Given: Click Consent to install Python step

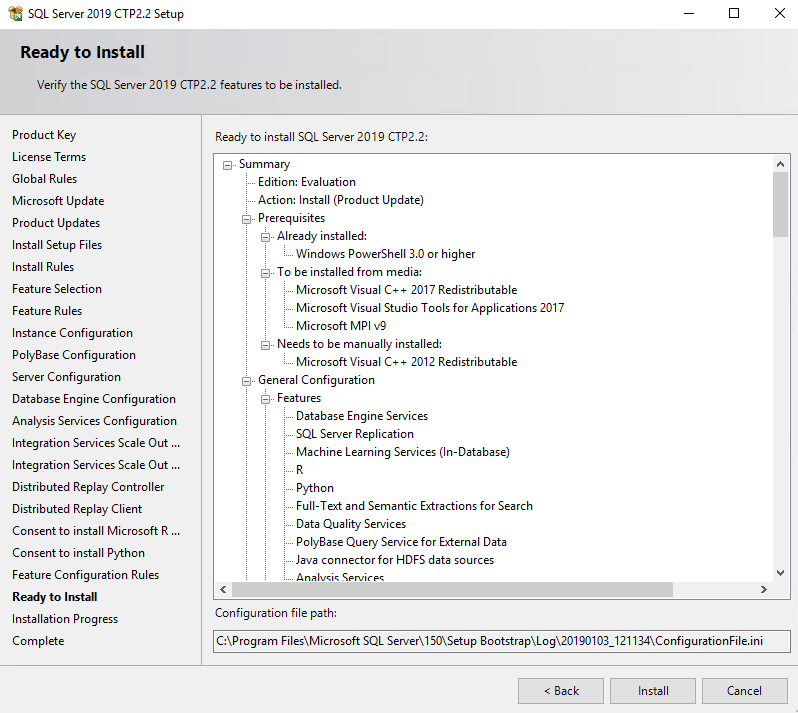Looking at the screenshot, I should coord(78,553).
